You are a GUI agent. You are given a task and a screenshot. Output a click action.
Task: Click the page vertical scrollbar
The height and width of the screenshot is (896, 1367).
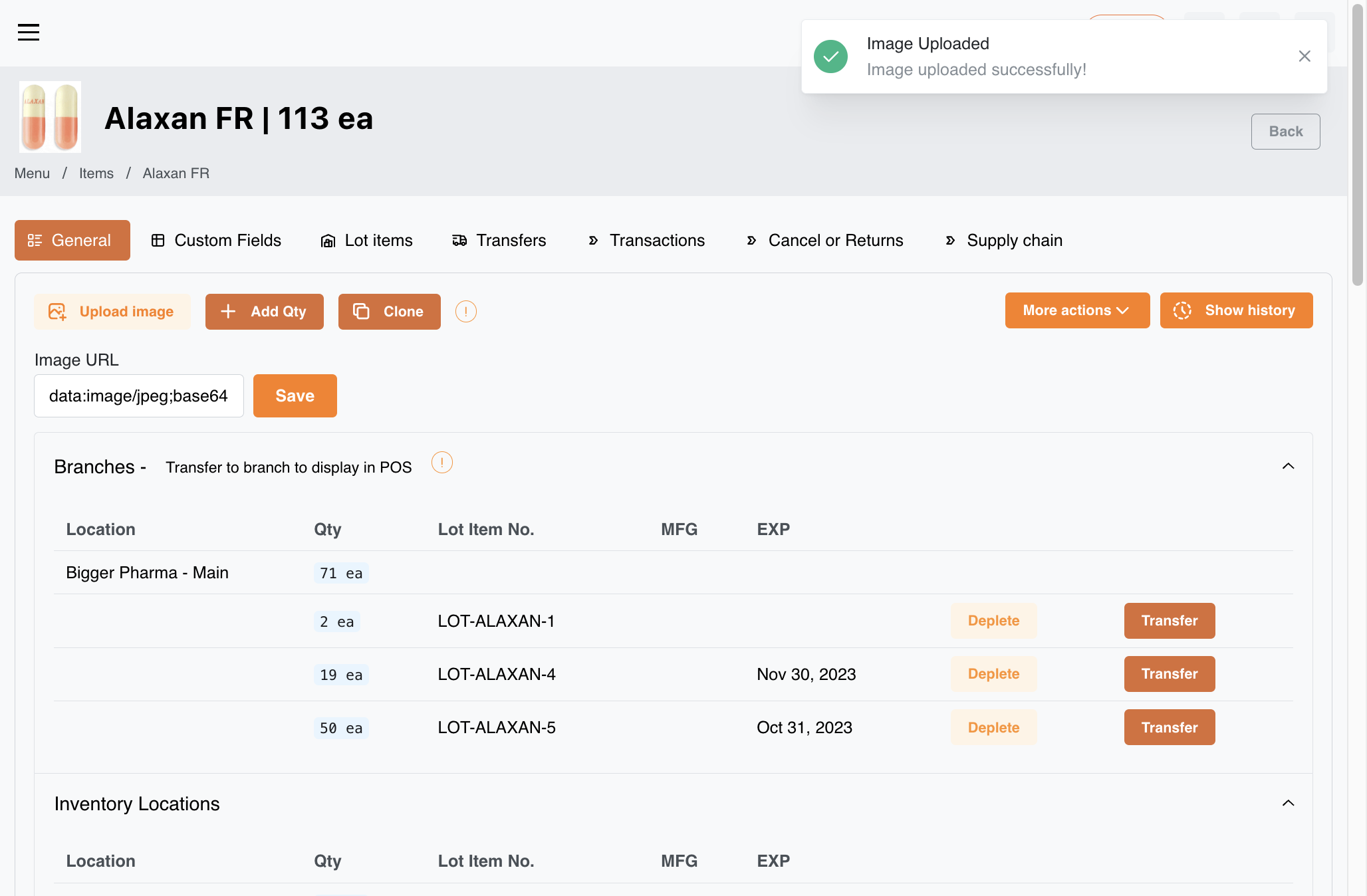point(1358,145)
